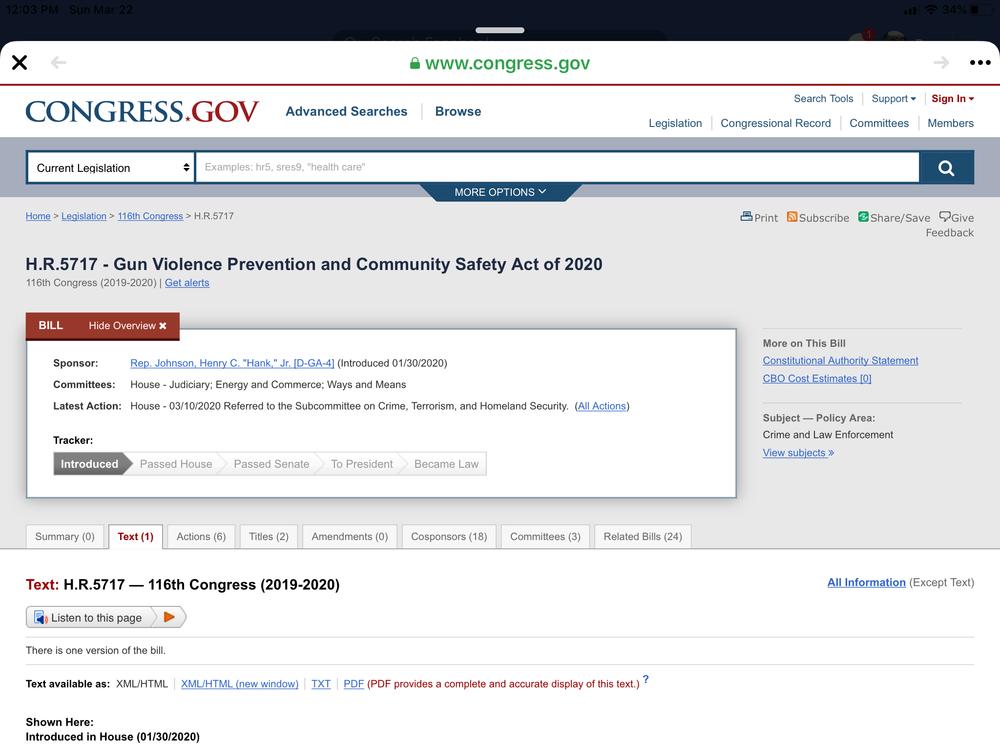Click the magnifying glass search button
This screenshot has height=750, width=1000.
[x=946, y=168]
